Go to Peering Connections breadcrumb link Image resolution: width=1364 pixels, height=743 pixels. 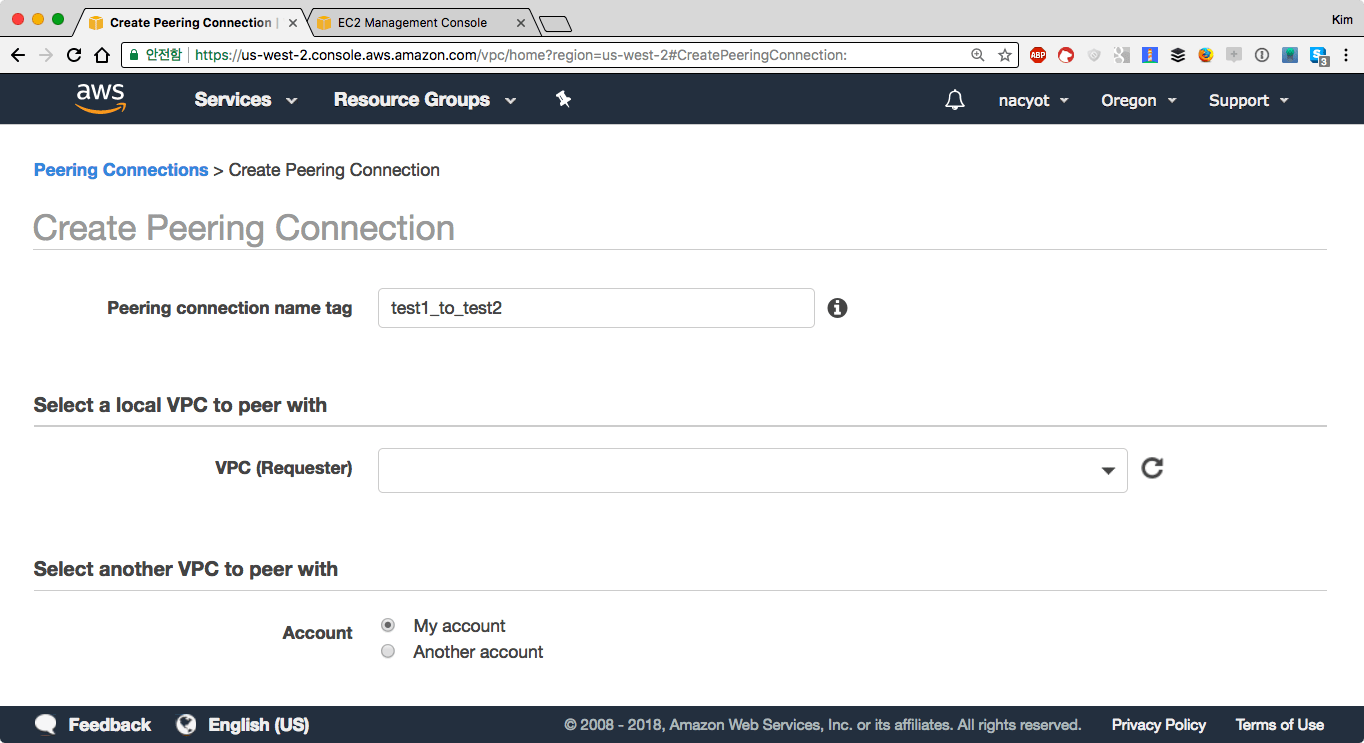click(x=121, y=170)
